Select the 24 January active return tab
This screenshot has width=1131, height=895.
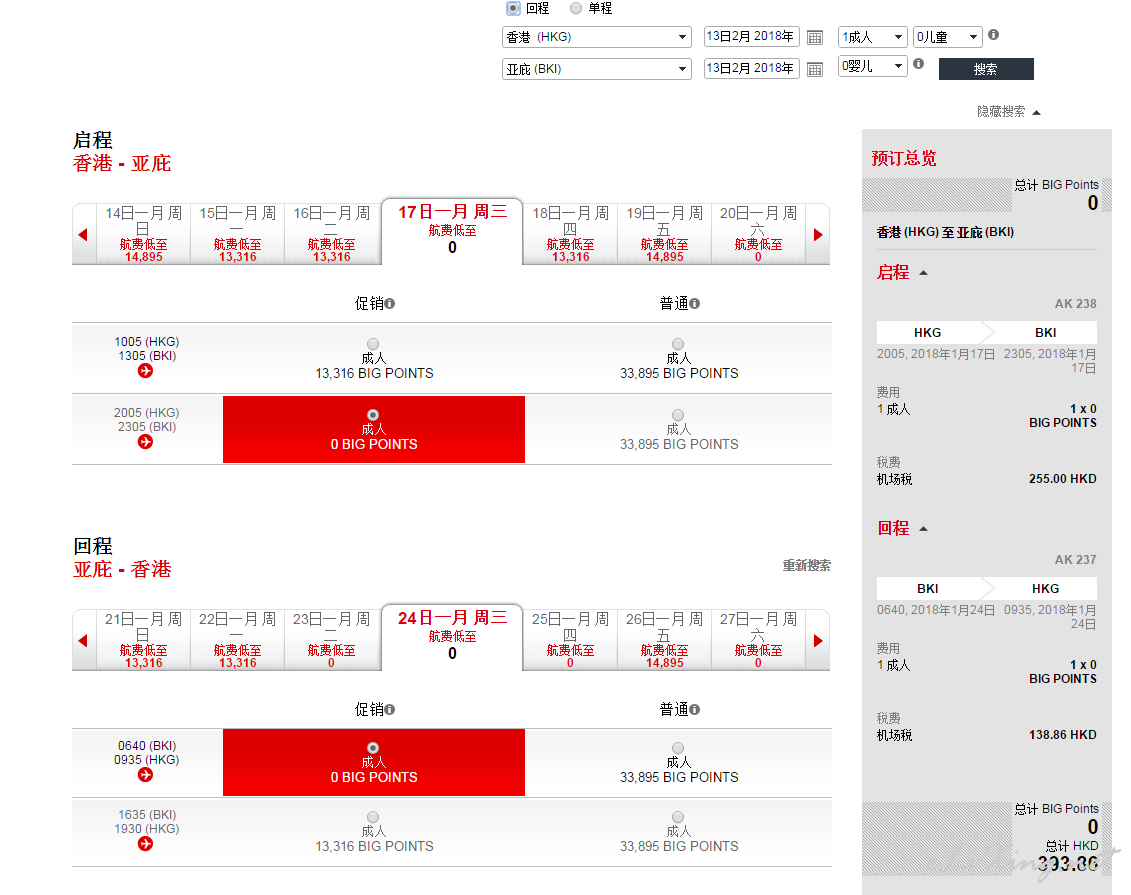pyautogui.click(x=452, y=637)
